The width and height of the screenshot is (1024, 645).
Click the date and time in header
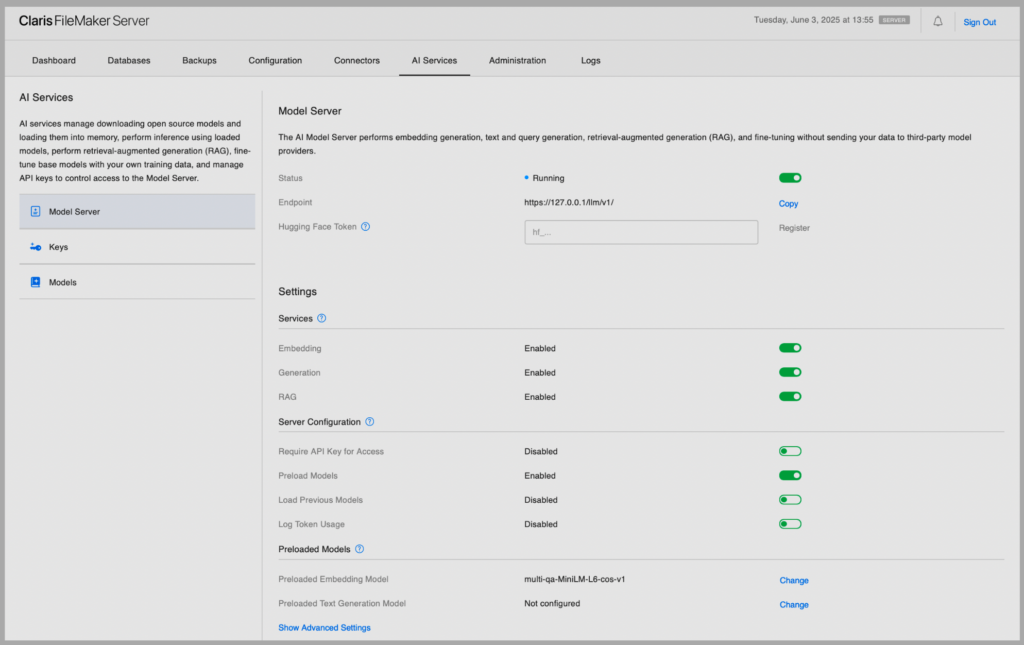(x=813, y=20)
